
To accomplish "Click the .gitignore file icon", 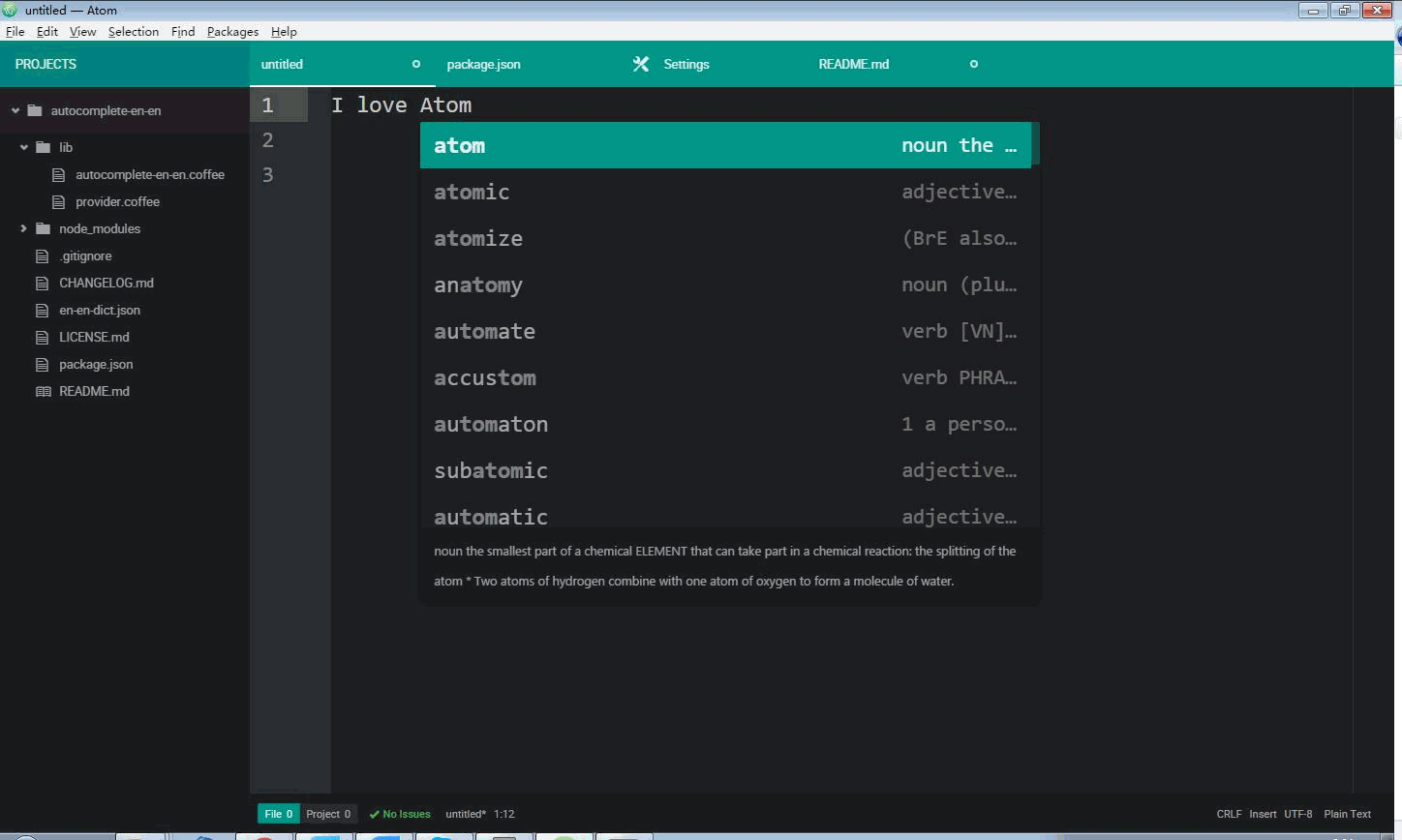I will pyautogui.click(x=42, y=256).
